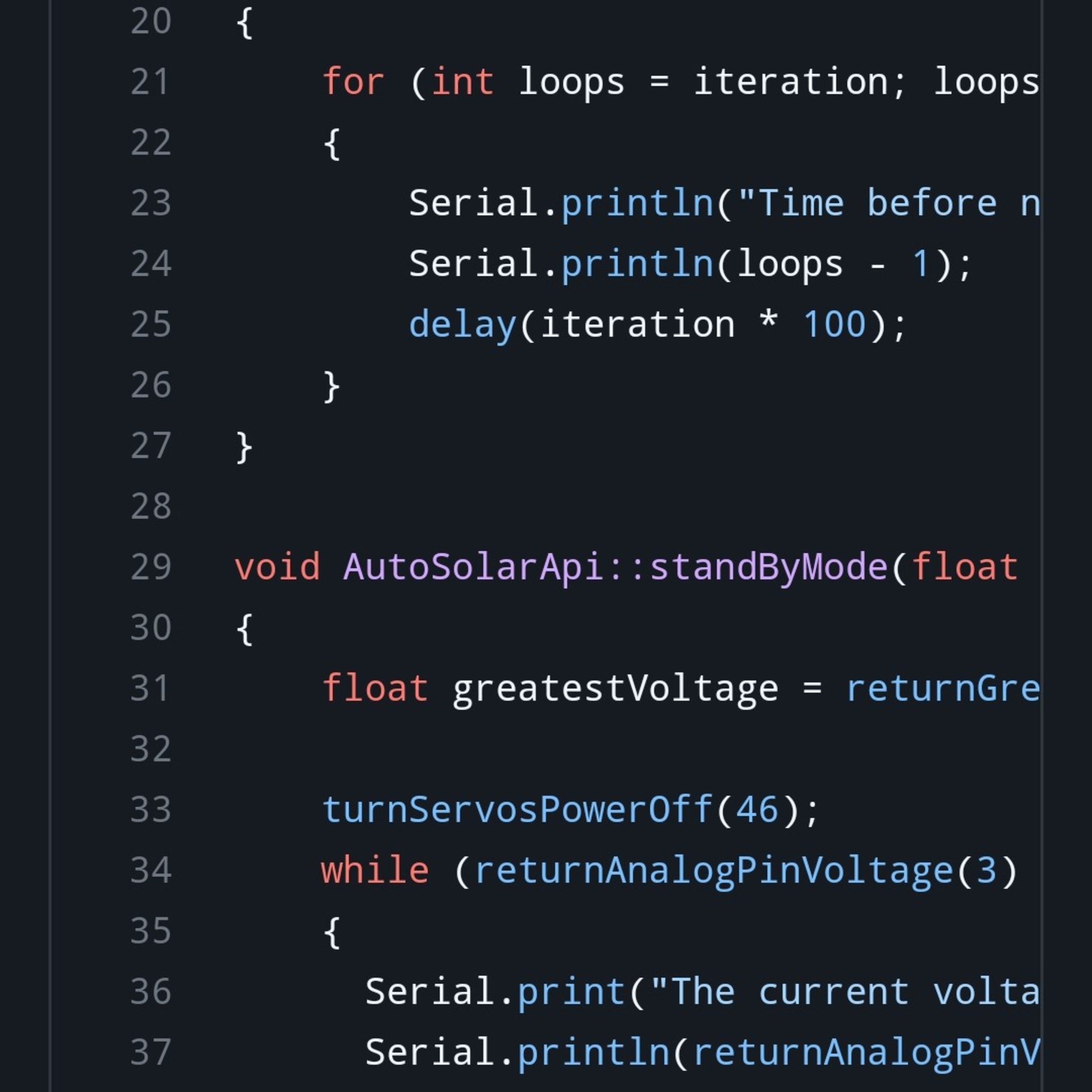Click line number 24 in gutter
This screenshot has height=1092, width=1092.
(150, 264)
